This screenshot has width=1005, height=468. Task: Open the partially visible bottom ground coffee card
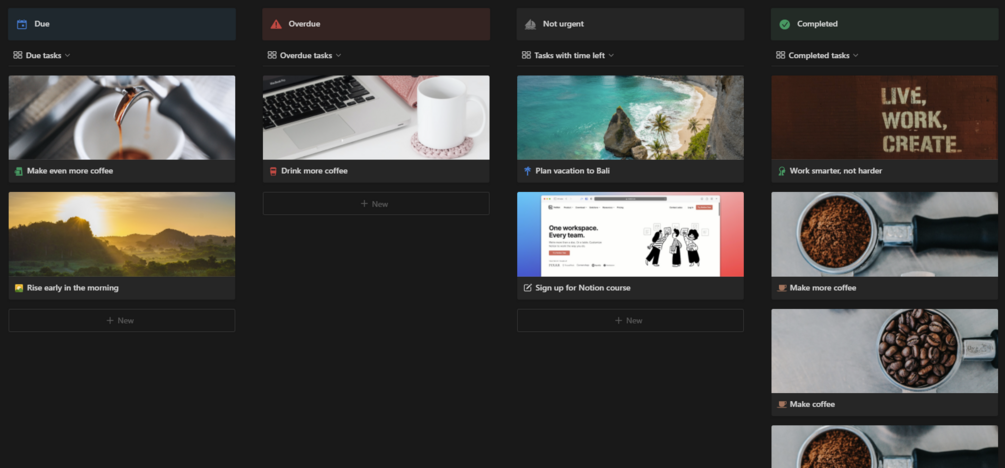(x=885, y=447)
